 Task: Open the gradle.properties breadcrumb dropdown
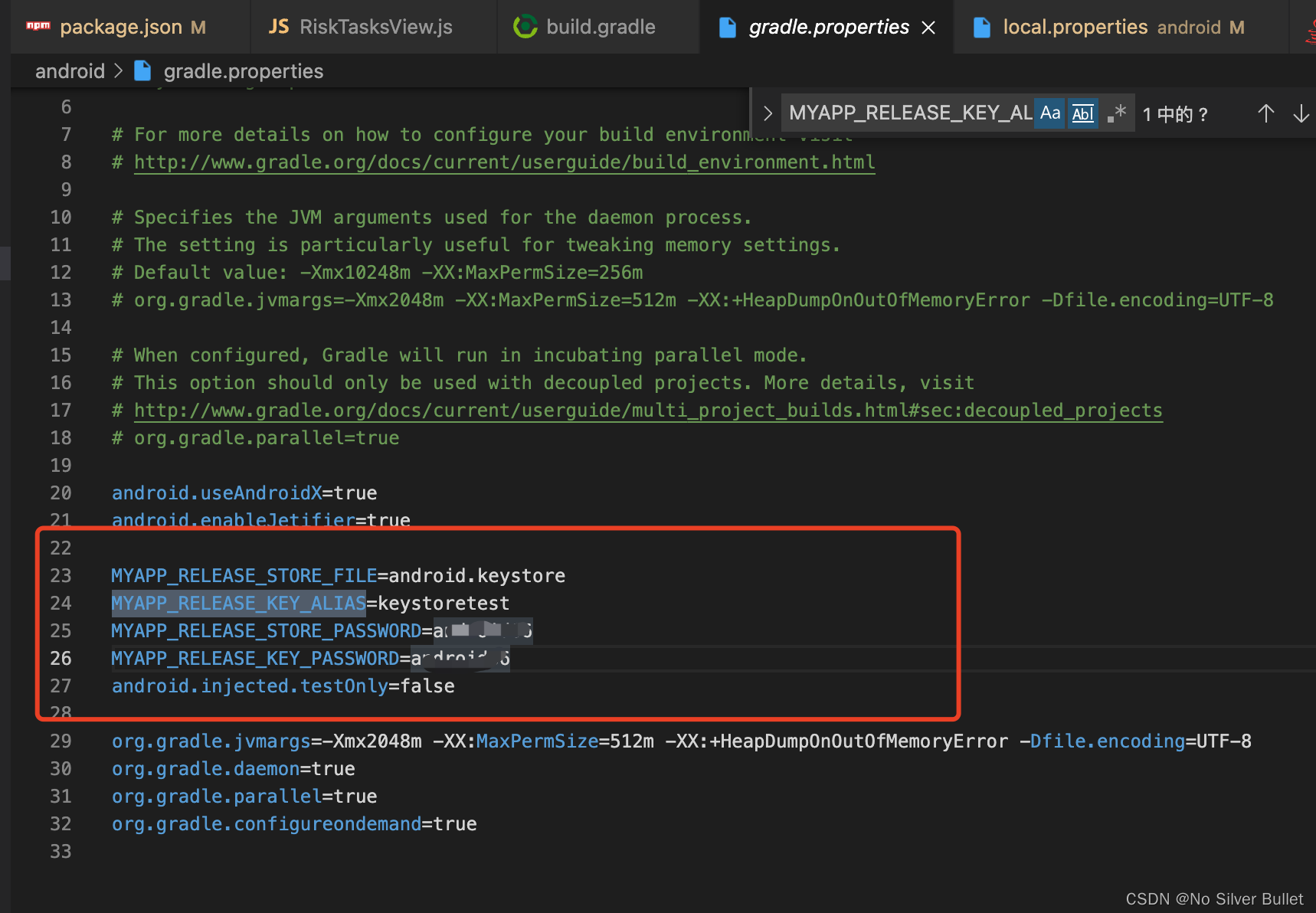(244, 70)
